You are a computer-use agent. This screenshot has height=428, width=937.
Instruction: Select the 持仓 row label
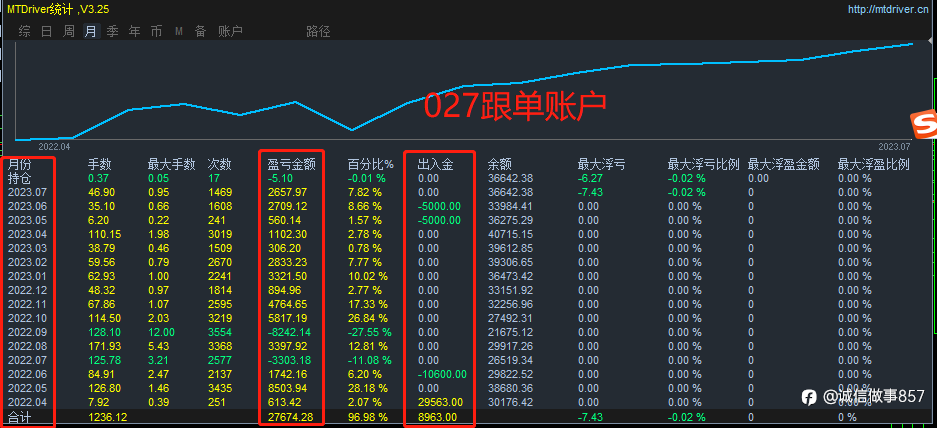[x=19, y=178]
